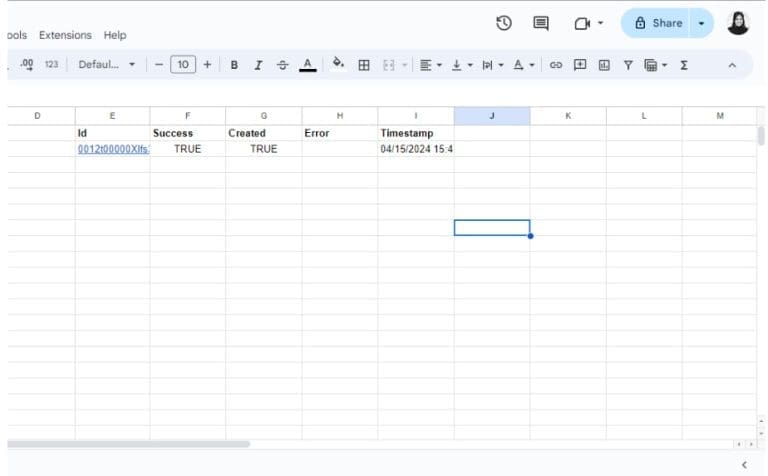This screenshot has width=768, height=476.
Task: Click the font size input field
Action: 182,65
